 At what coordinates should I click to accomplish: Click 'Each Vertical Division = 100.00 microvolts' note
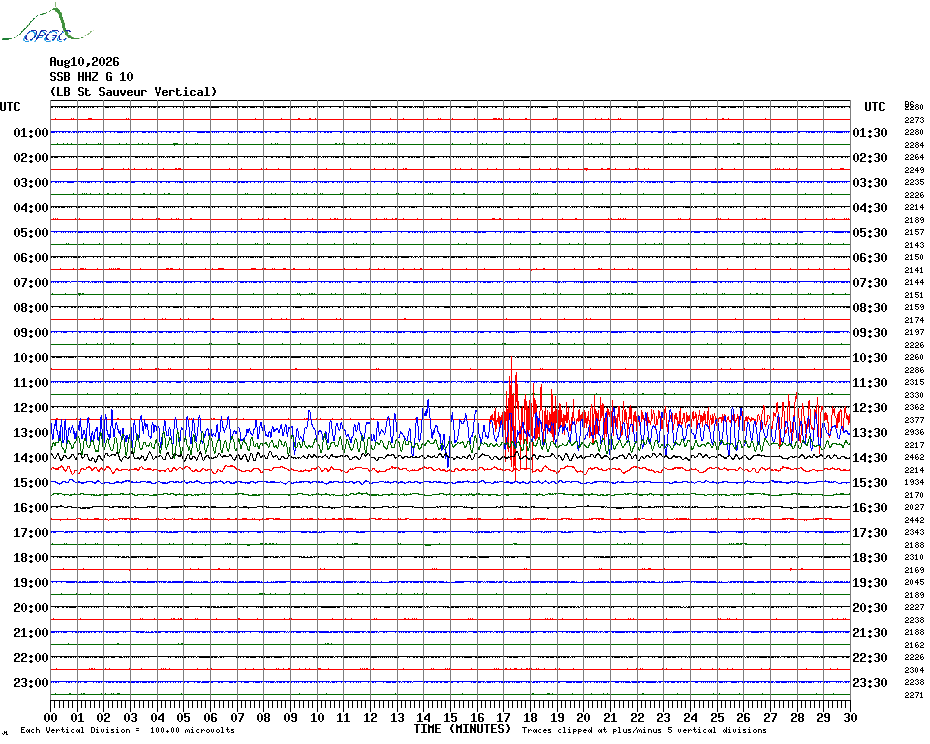coord(128,730)
